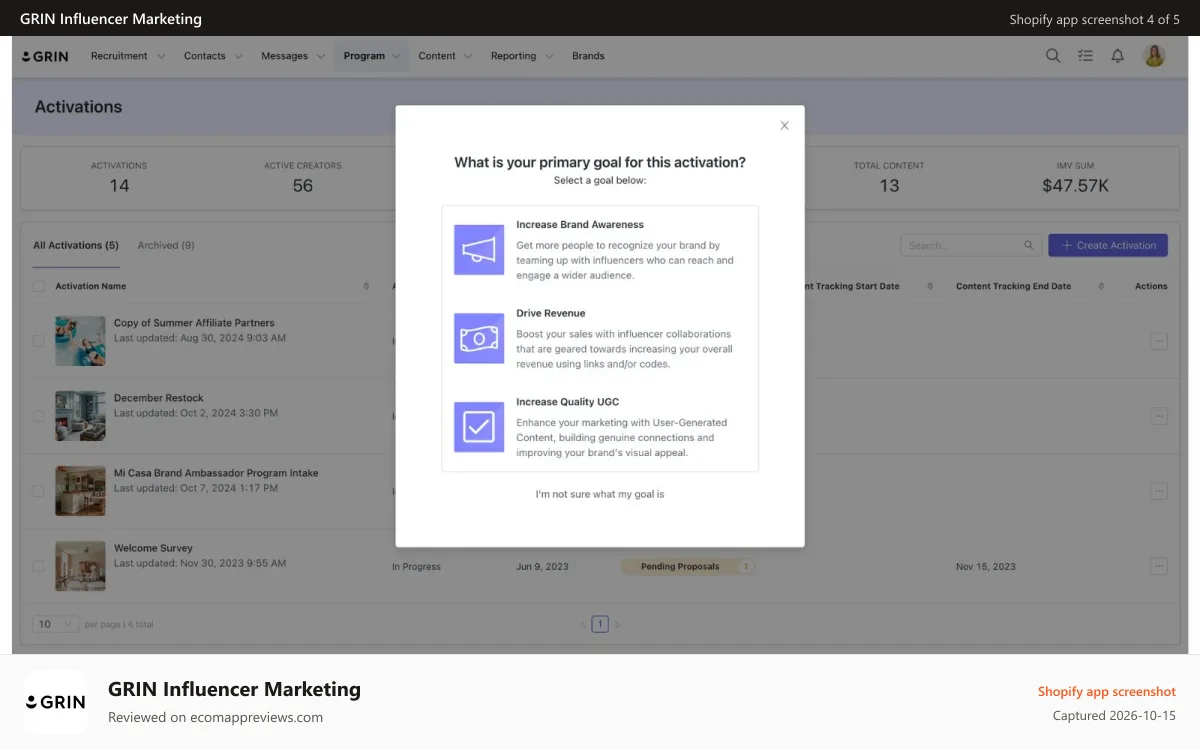
Task: Click the Active Creators count 56
Action: coord(303,186)
